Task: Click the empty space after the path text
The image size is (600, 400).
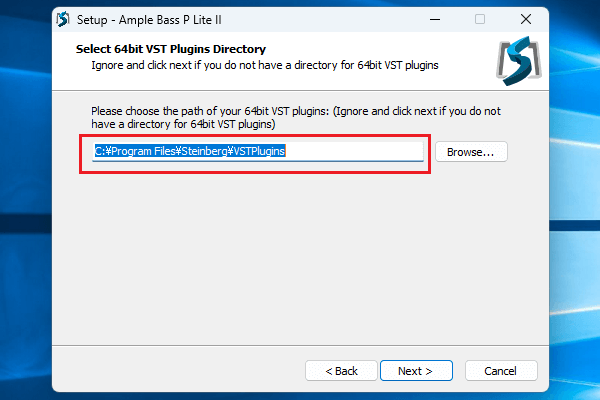Action: click(360, 152)
